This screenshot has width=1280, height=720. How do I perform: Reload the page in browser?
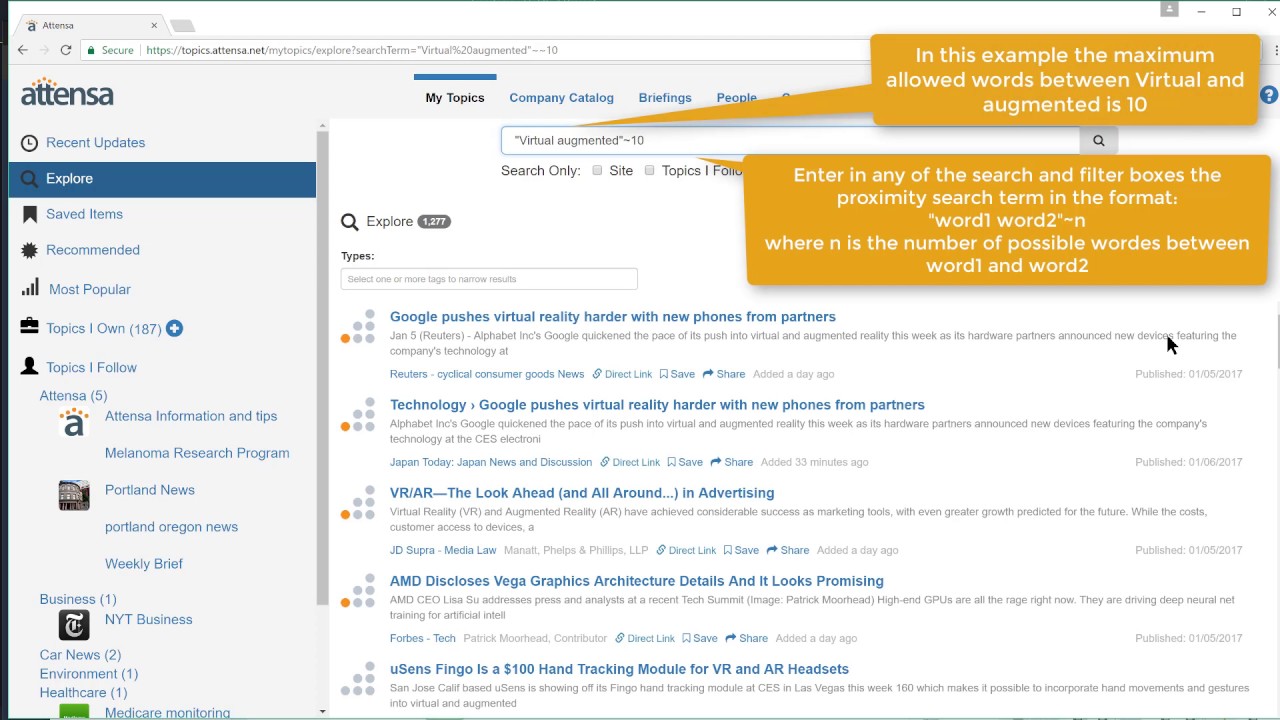coord(66,50)
